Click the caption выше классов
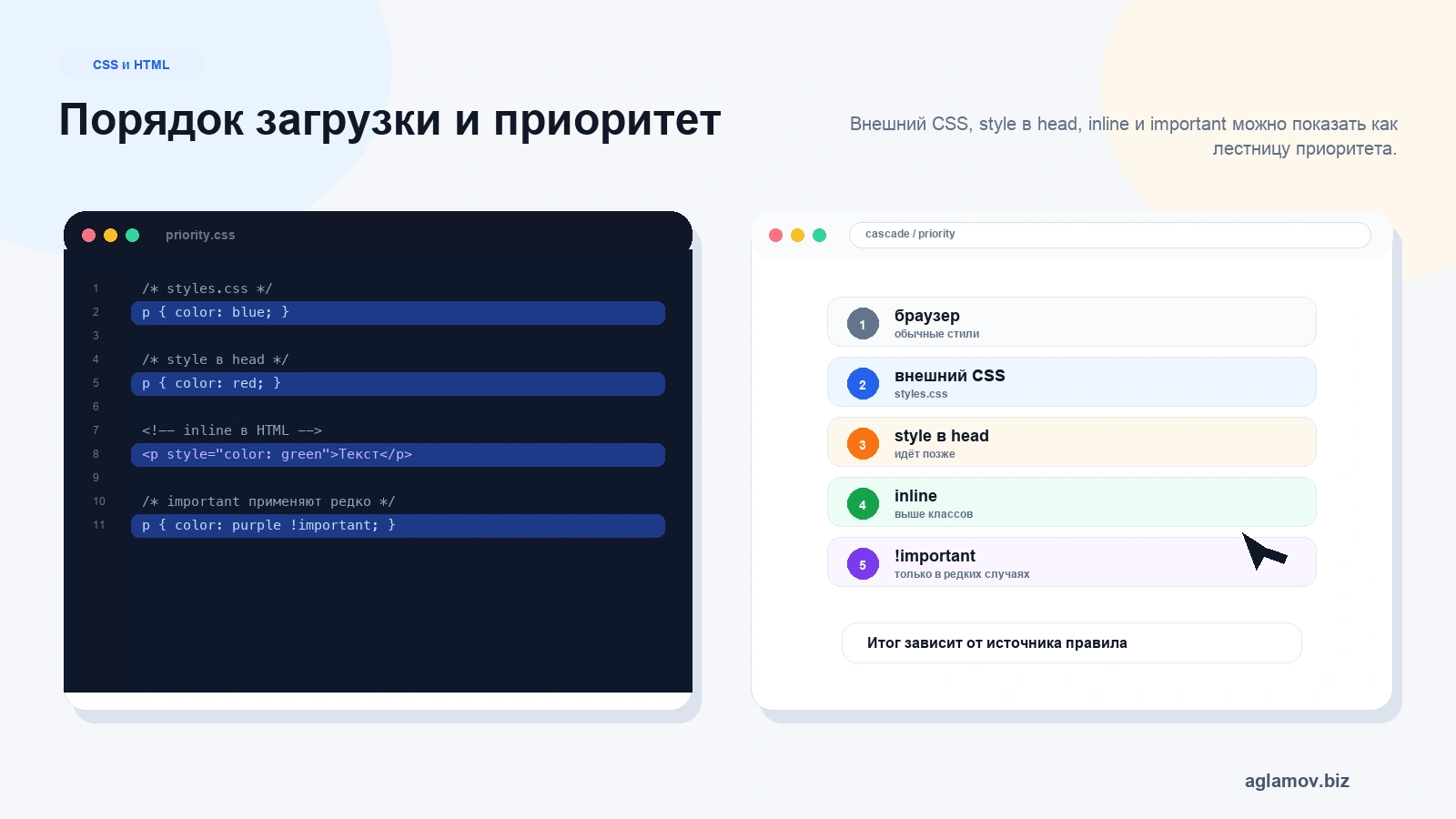Image resolution: width=1456 pixels, height=819 pixels. [x=934, y=514]
